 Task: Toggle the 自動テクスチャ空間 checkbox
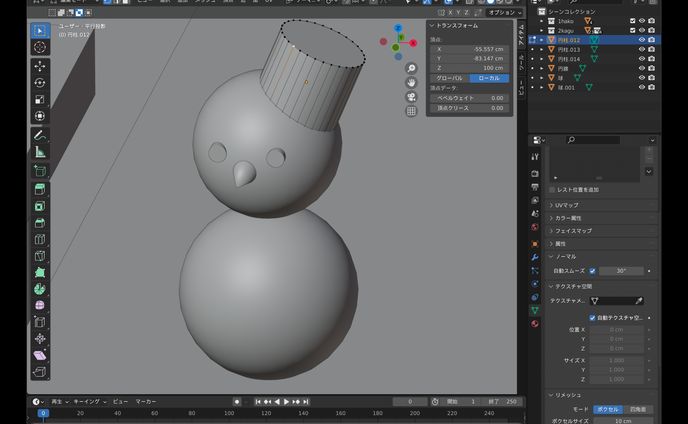pos(592,318)
